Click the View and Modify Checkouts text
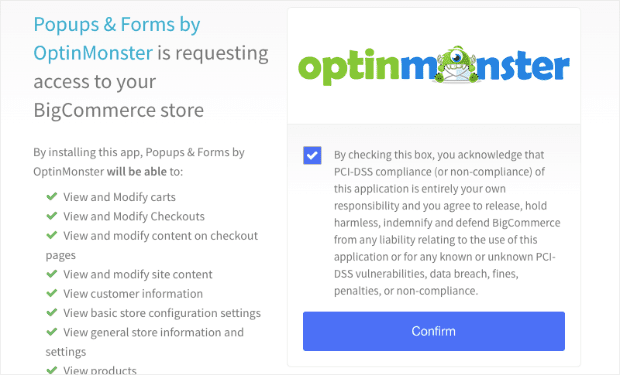620x375 pixels. point(134,216)
